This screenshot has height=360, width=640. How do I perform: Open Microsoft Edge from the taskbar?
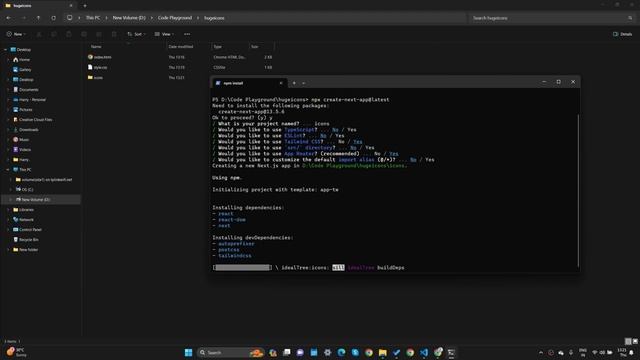(341, 352)
